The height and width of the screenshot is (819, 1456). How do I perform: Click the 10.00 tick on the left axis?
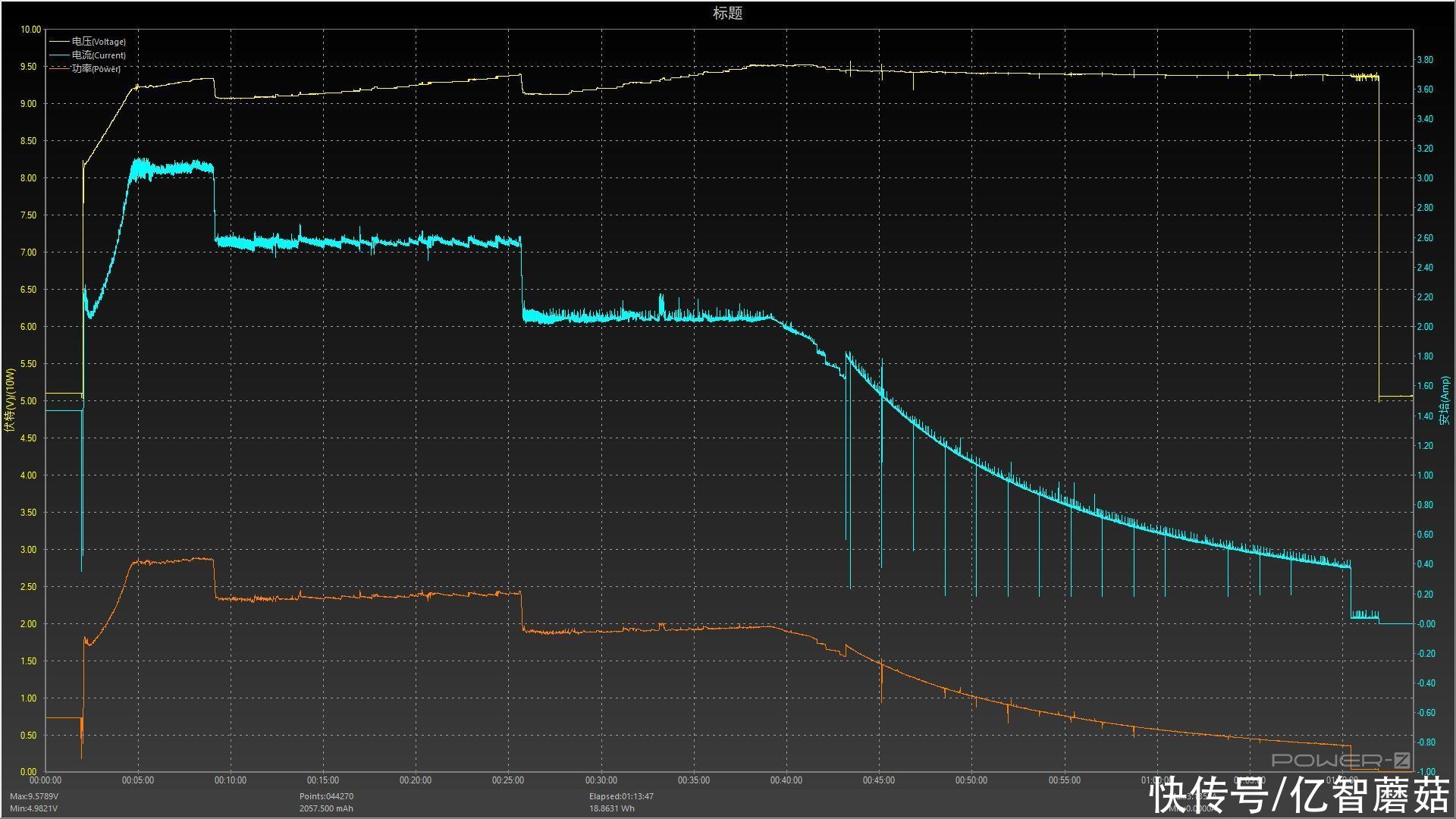click(30, 30)
